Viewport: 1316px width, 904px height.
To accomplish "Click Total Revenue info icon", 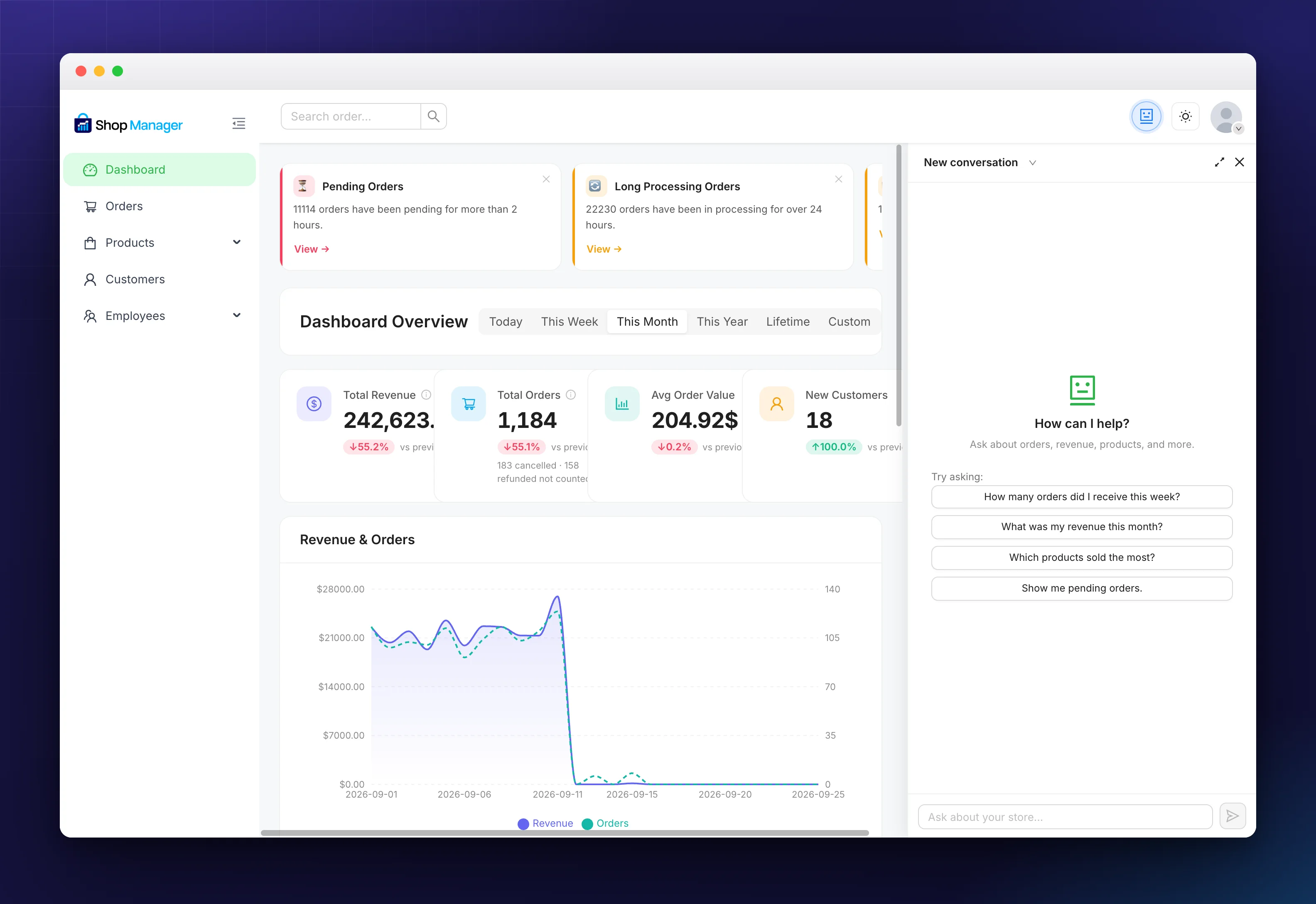I will (426, 395).
